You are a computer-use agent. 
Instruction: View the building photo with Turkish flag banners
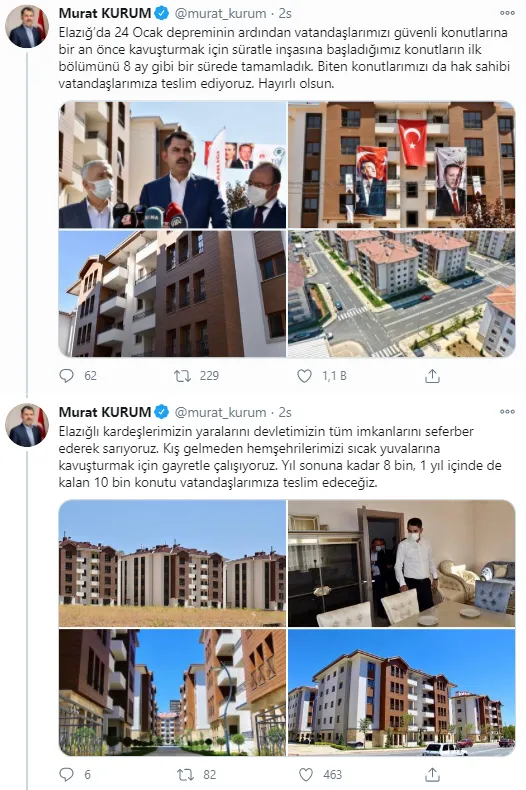[x=402, y=165]
